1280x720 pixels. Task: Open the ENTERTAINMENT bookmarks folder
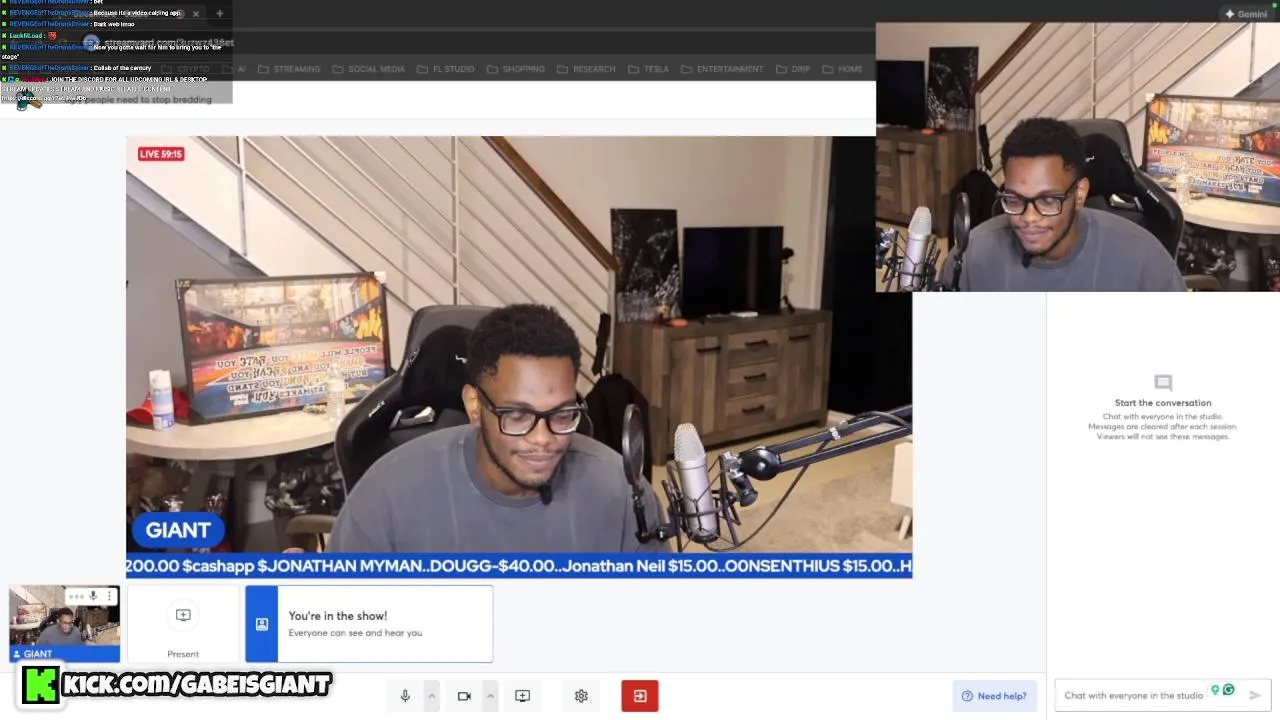[722, 69]
